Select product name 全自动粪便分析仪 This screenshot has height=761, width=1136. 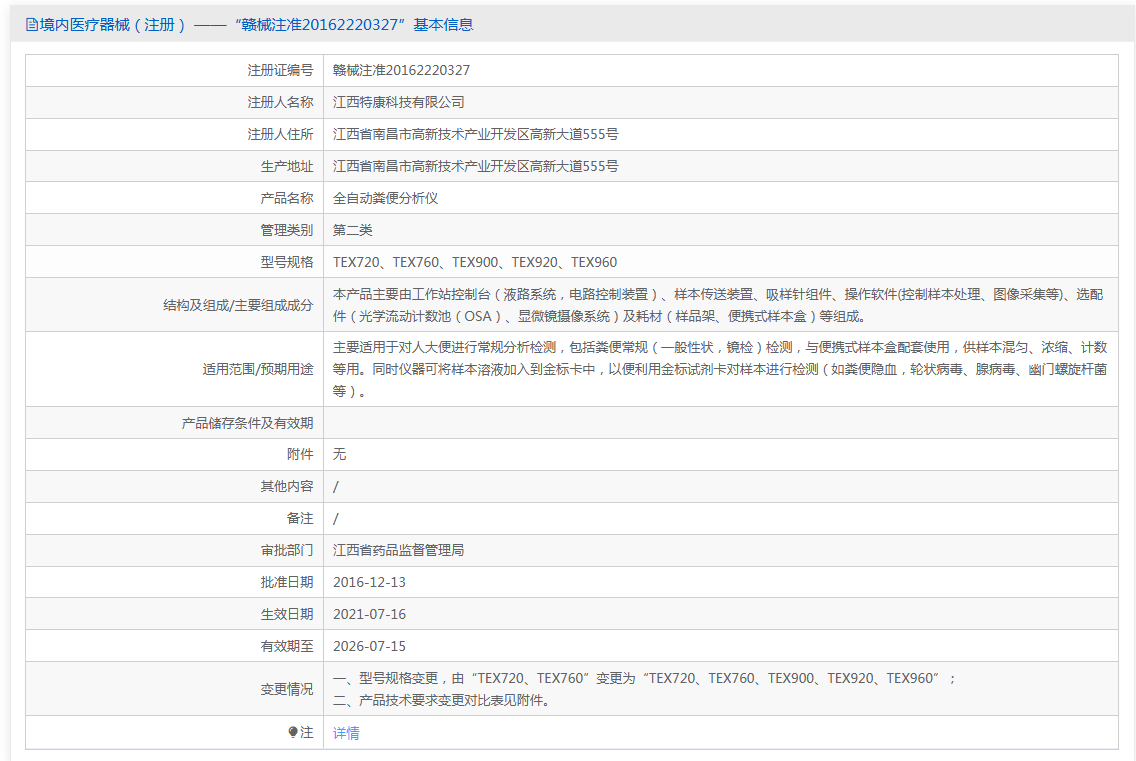(x=385, y=198)
